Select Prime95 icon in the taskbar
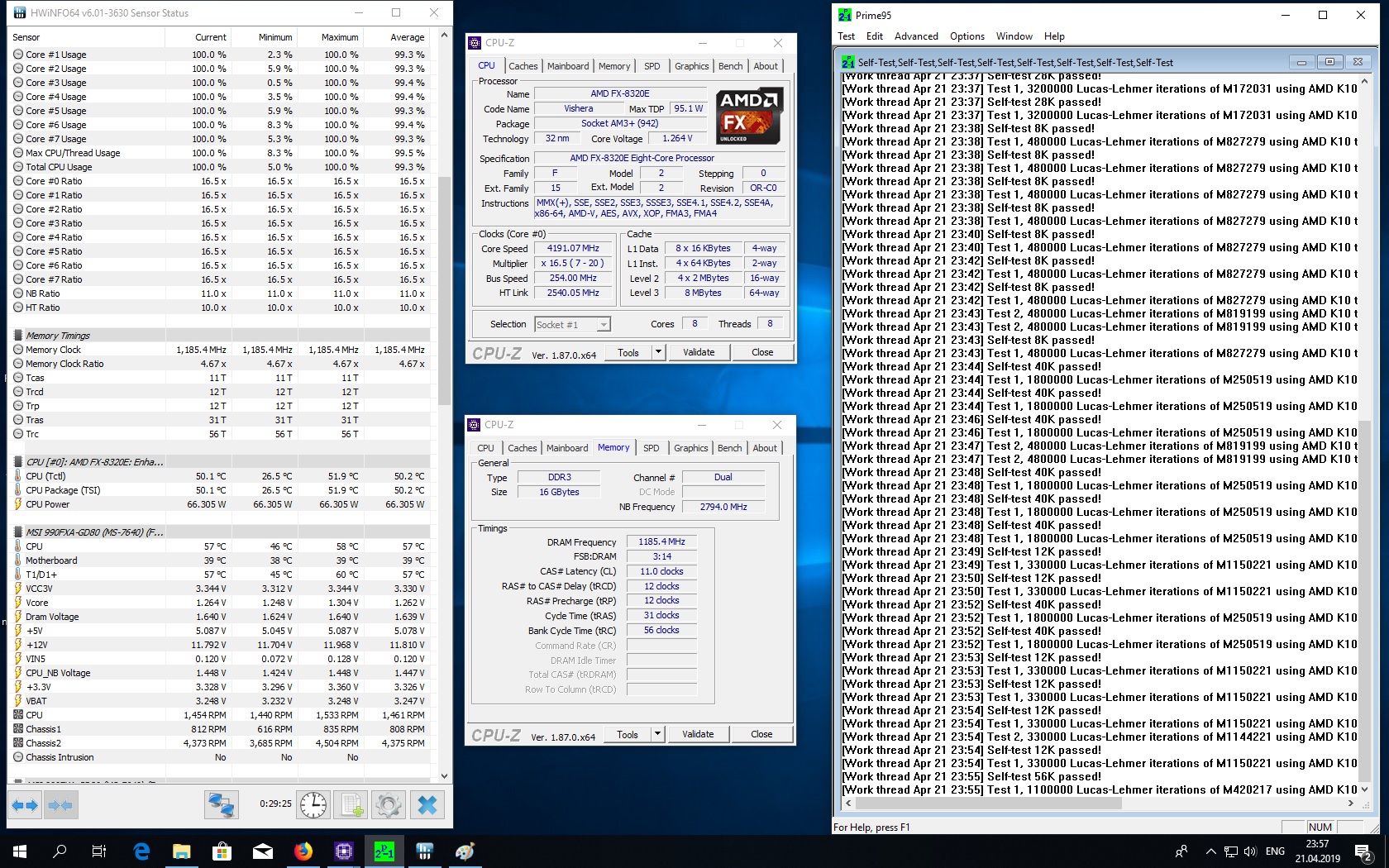 pos(384,851)
